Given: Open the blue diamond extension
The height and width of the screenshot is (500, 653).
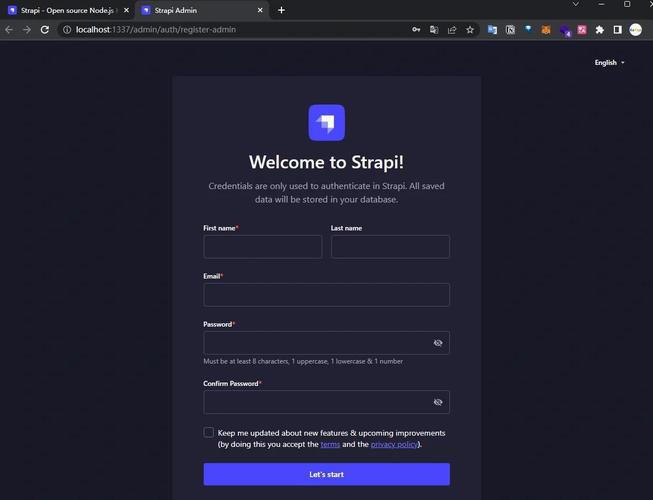Looking at the screenshot, I should tap(528, 29).
